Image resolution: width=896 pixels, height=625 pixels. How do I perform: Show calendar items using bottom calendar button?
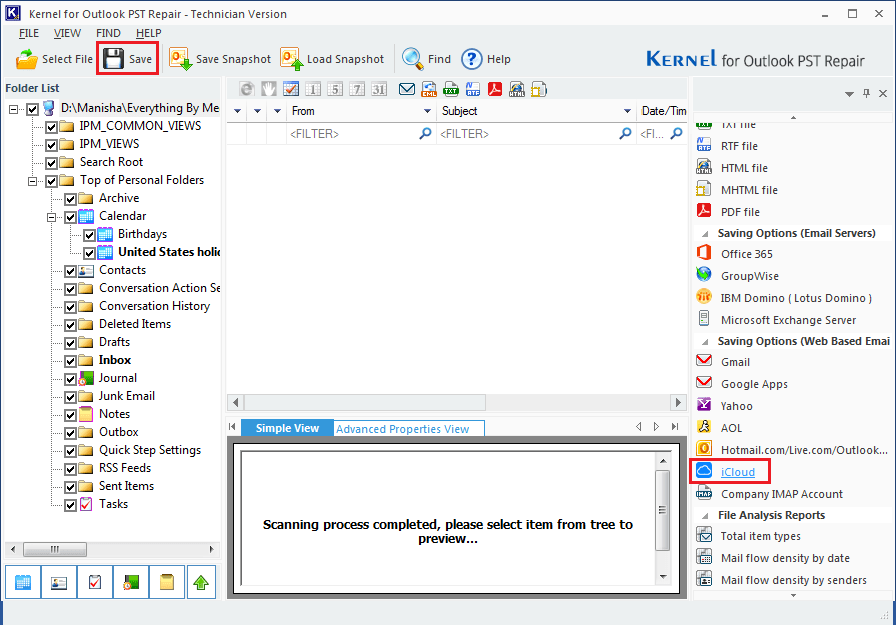23,582
